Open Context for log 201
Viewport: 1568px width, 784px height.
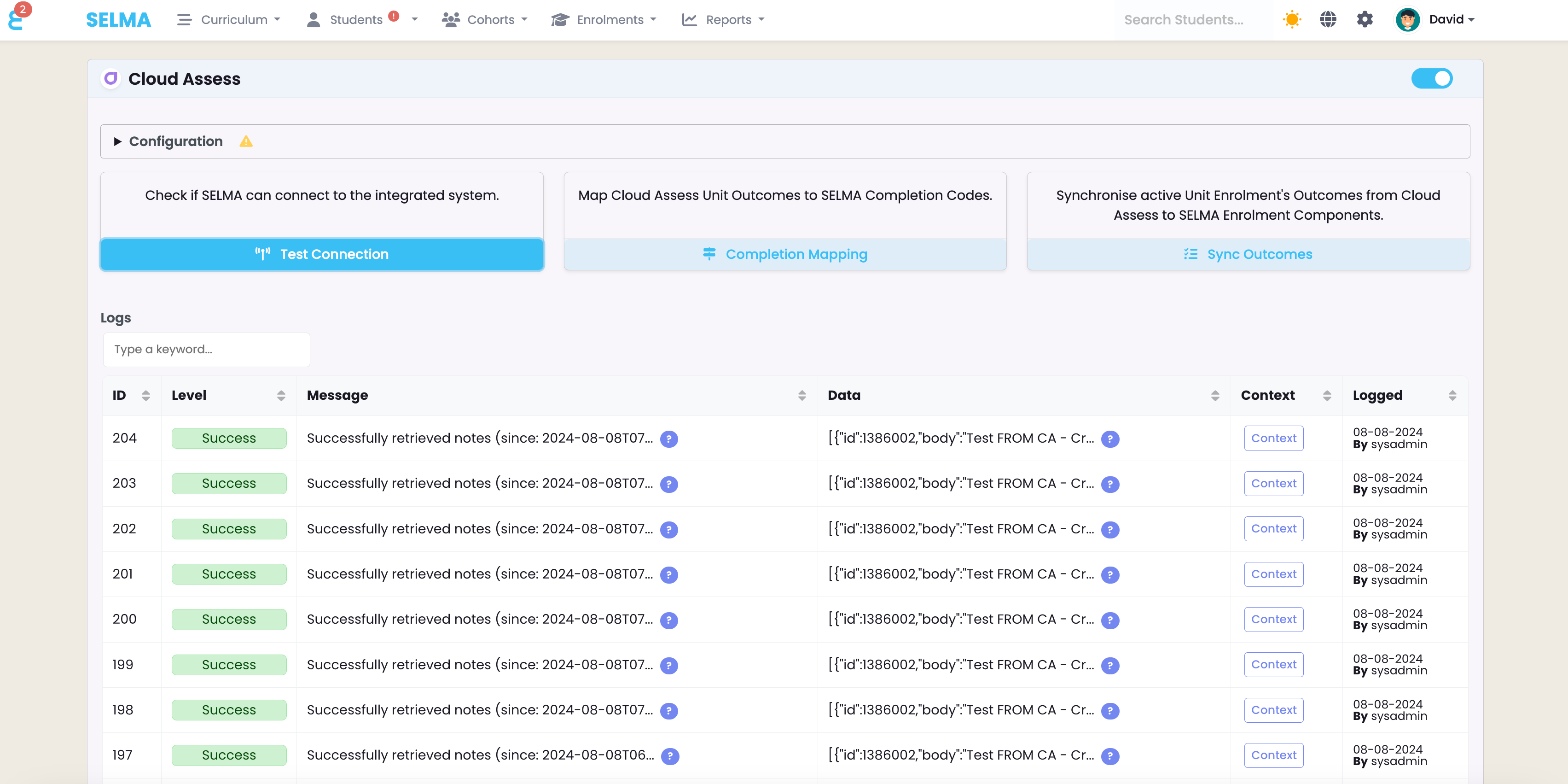coord(1273,574)
